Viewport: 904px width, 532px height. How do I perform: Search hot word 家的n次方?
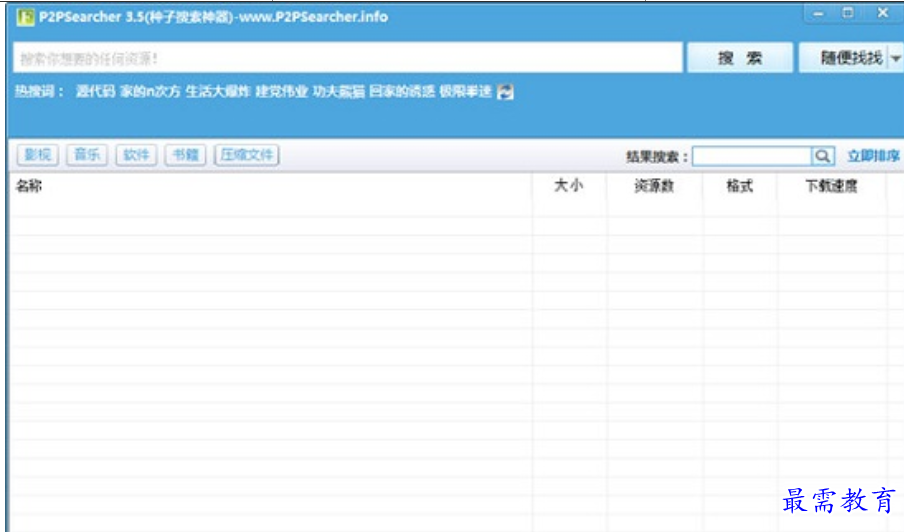[150, 92]
